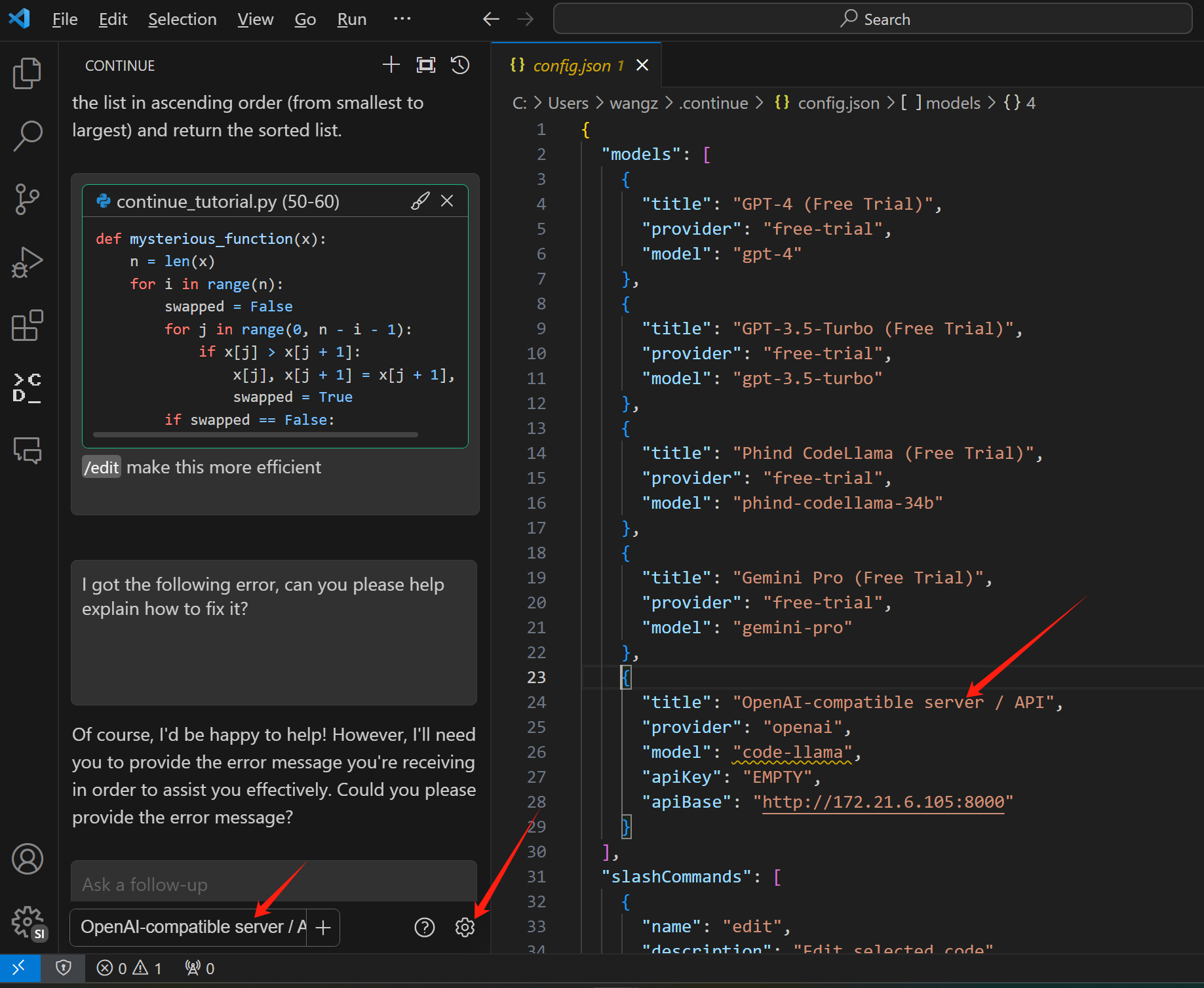The width and height of the screenshot is (1204, 988).
Task: Open the apiBase URL link
Action: 883,802
